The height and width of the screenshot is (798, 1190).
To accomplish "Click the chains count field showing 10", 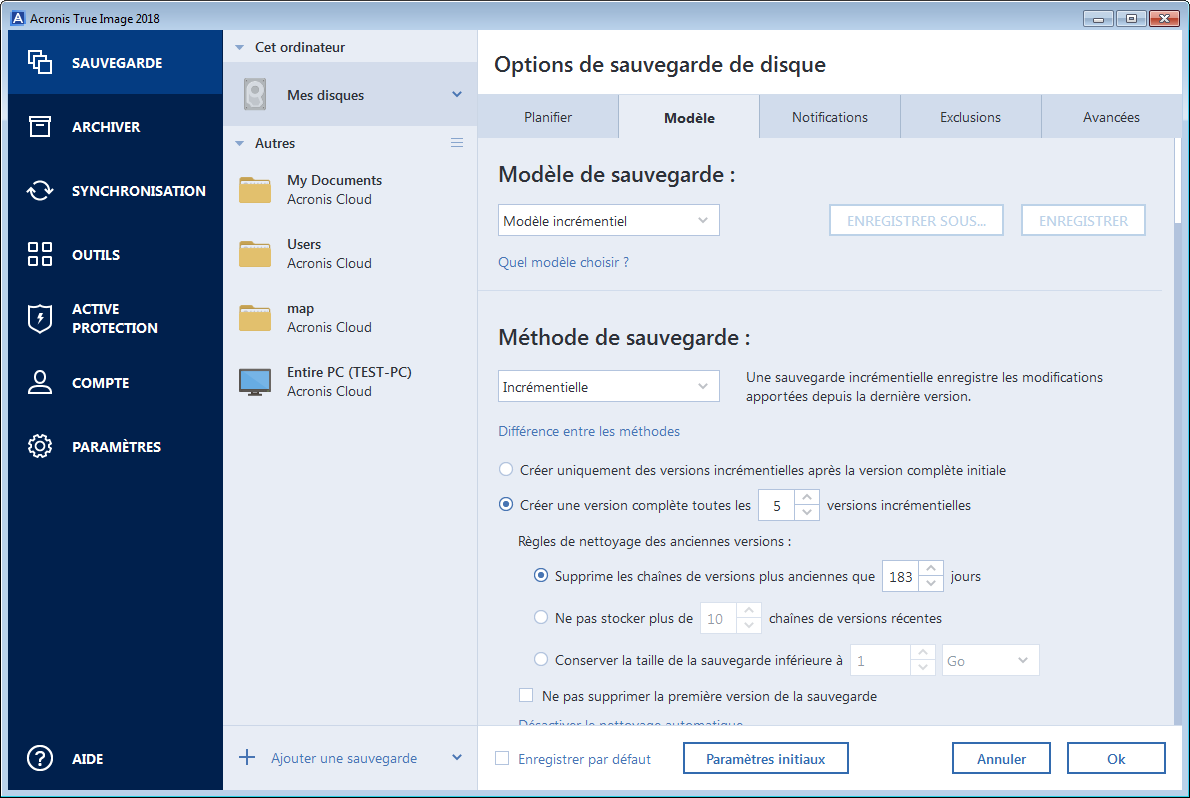I will 718,618.
